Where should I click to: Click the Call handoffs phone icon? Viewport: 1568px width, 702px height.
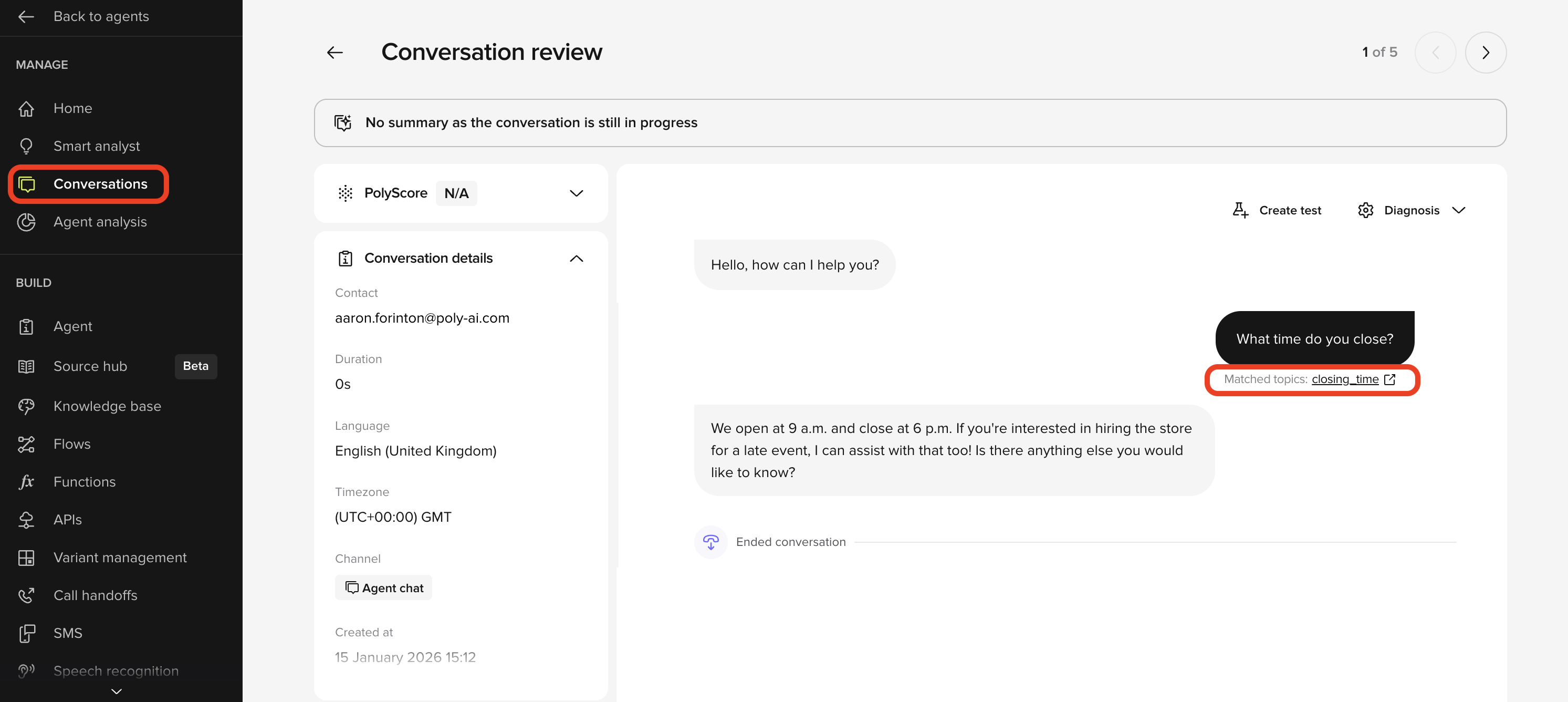click(26, 595)
